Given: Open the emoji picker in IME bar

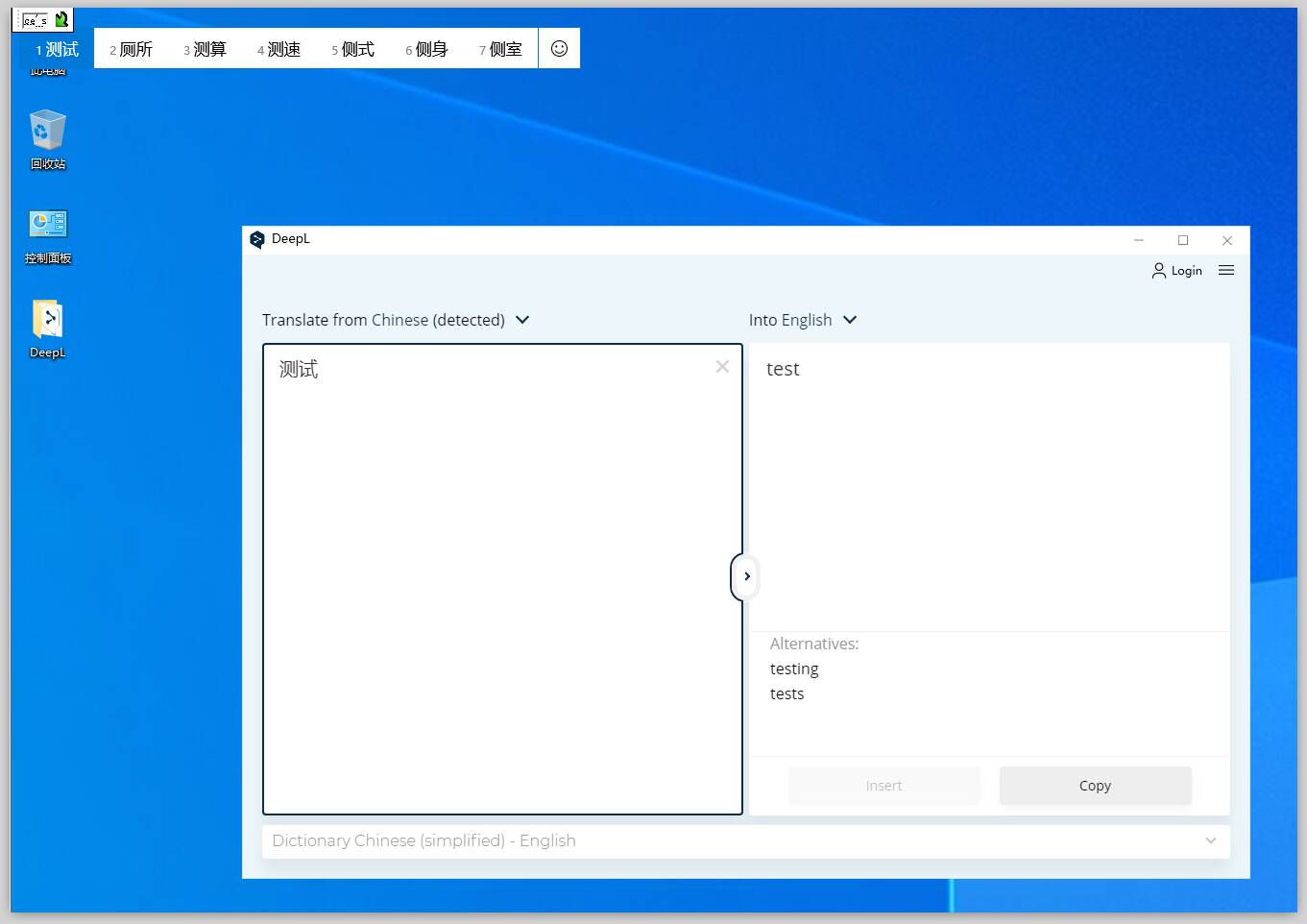Looking at the screenshot, I should [x=559, y=49].
